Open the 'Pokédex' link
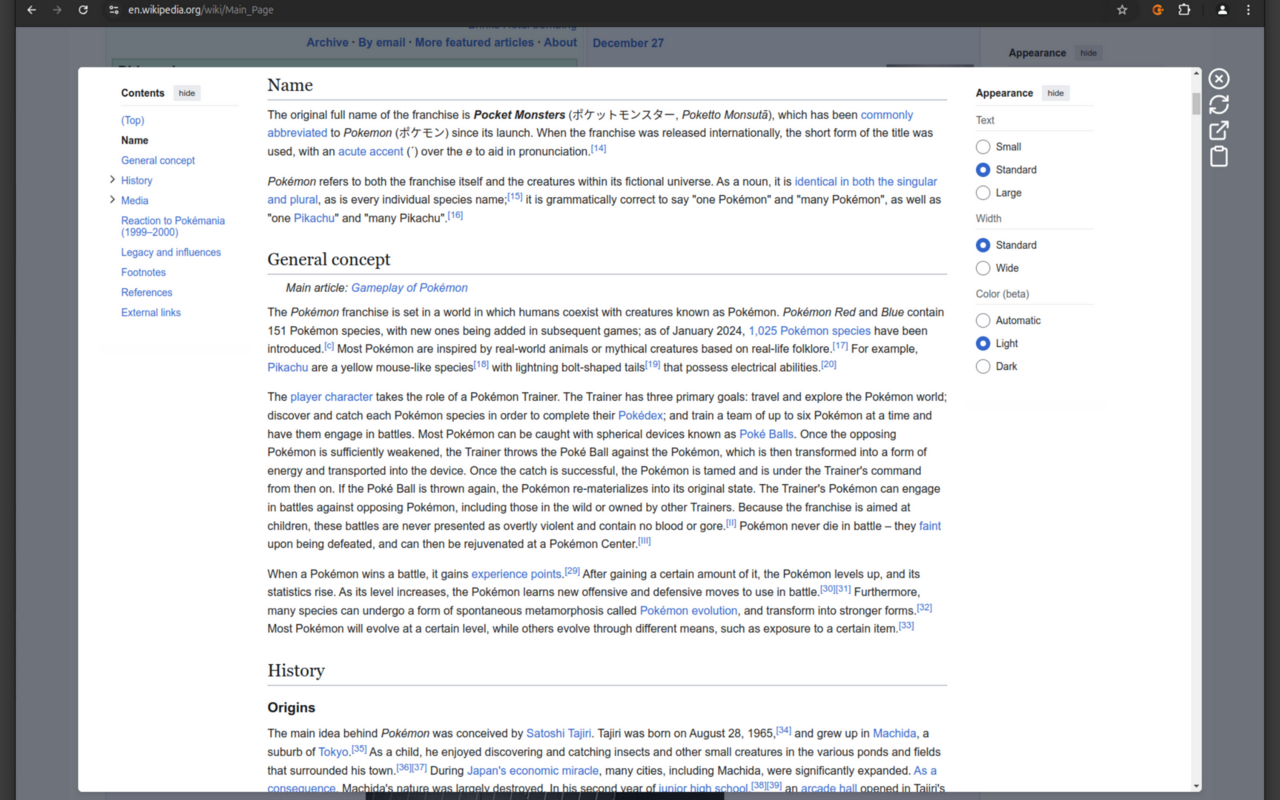Image resolution: width=1280 pixels, height=800 pixels. coord(640,416)
